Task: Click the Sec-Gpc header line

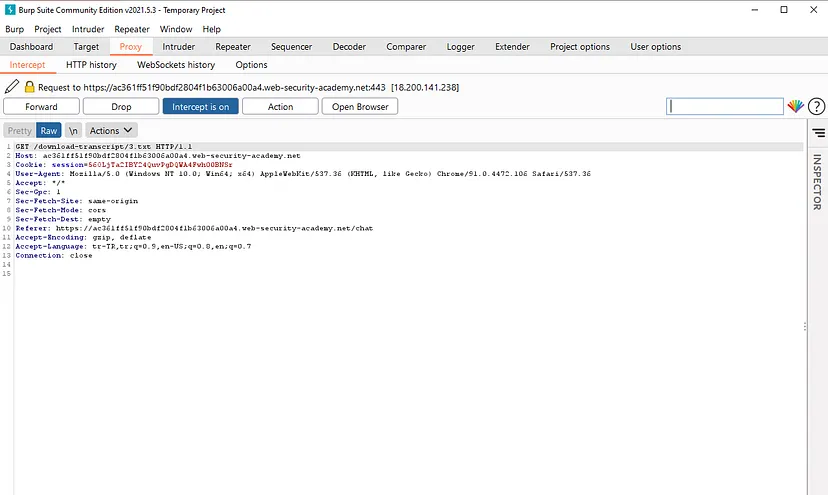Action: click(x=38, y=192)
